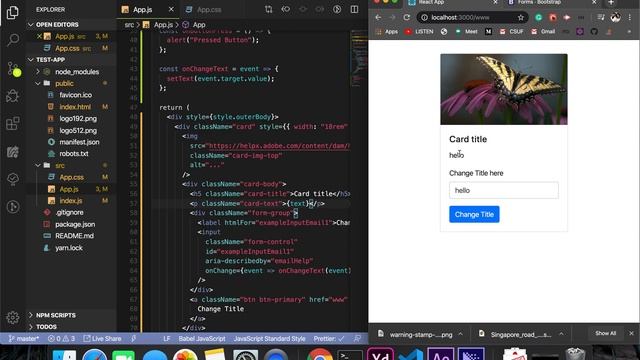
Task: Click the Change Title here text input
Action: click(x=504, y=190)
